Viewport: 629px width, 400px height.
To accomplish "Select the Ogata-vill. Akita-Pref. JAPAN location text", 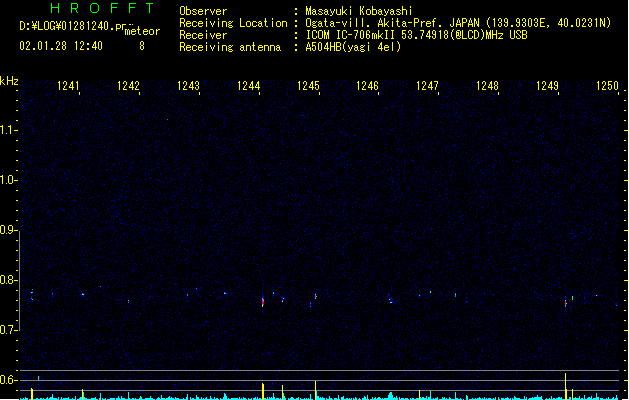I will pos(458,23).
